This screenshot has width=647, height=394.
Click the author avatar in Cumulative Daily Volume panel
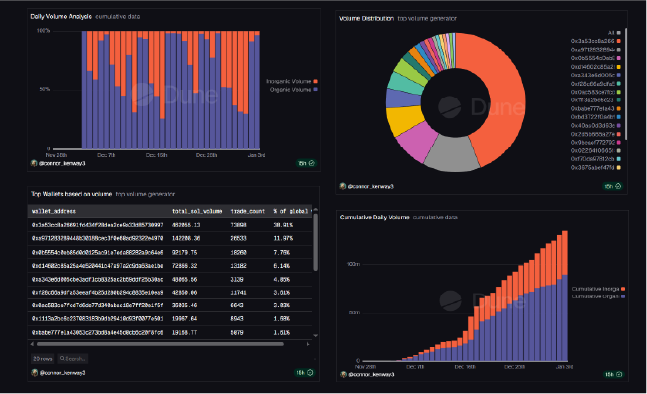coord(343,374)
